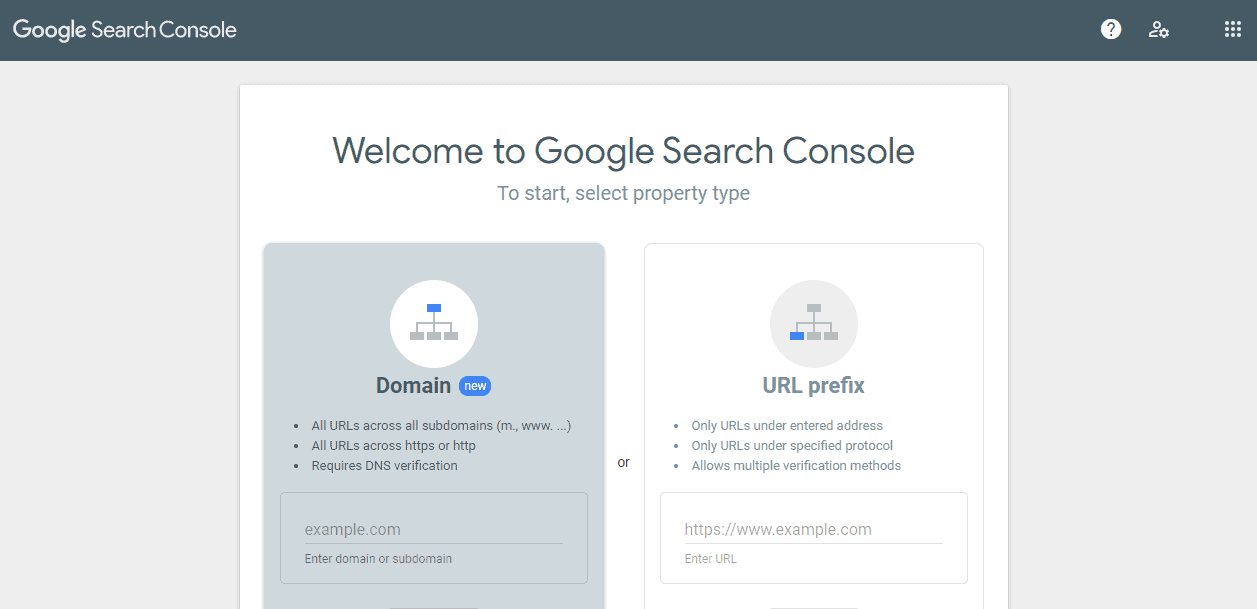The height and width of the screenshot is (609, 1257).
Task: Open the Google apps grid icon
Action: pos(1233,29)
